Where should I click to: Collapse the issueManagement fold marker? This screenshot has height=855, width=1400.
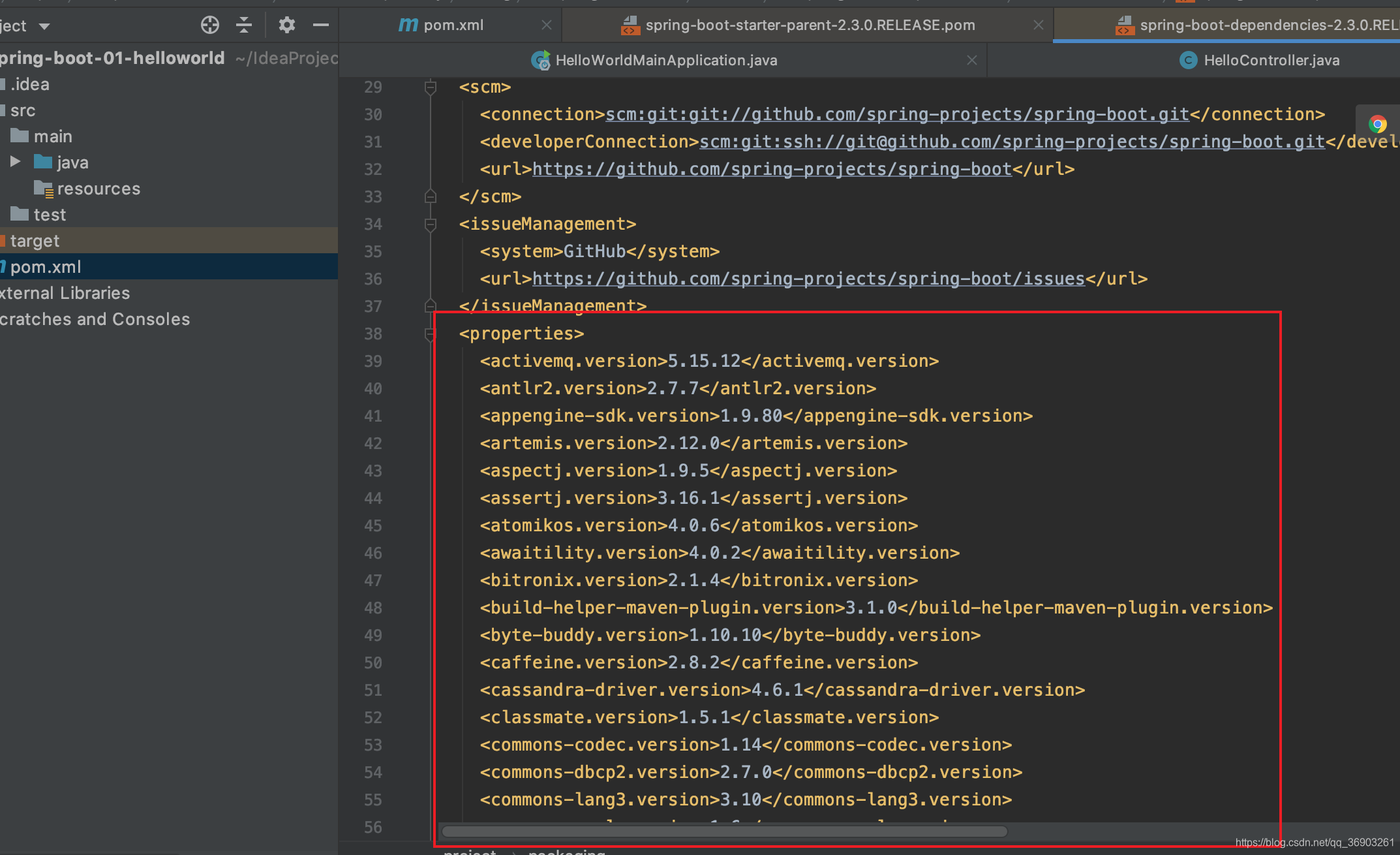point(431,225)
